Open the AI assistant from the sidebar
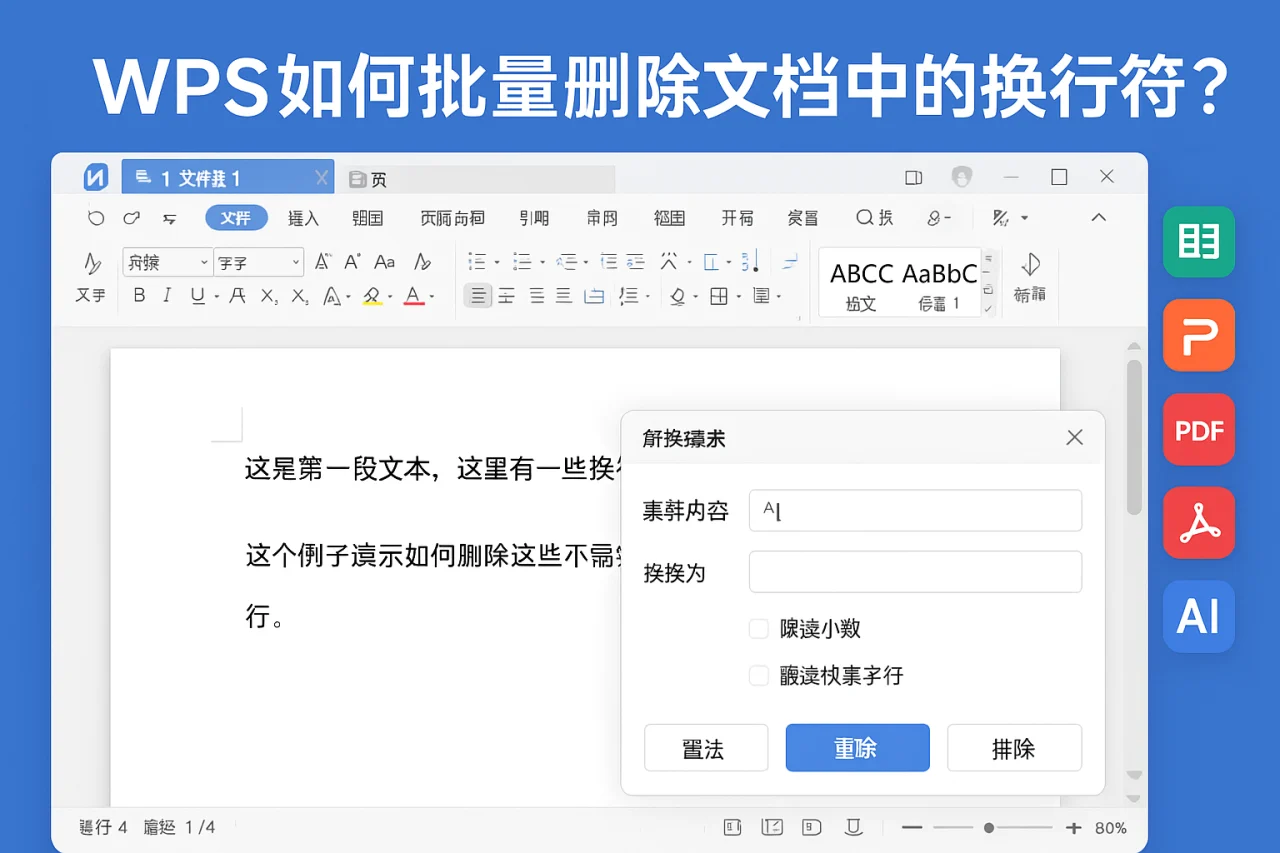 [x=1198, y=617]
